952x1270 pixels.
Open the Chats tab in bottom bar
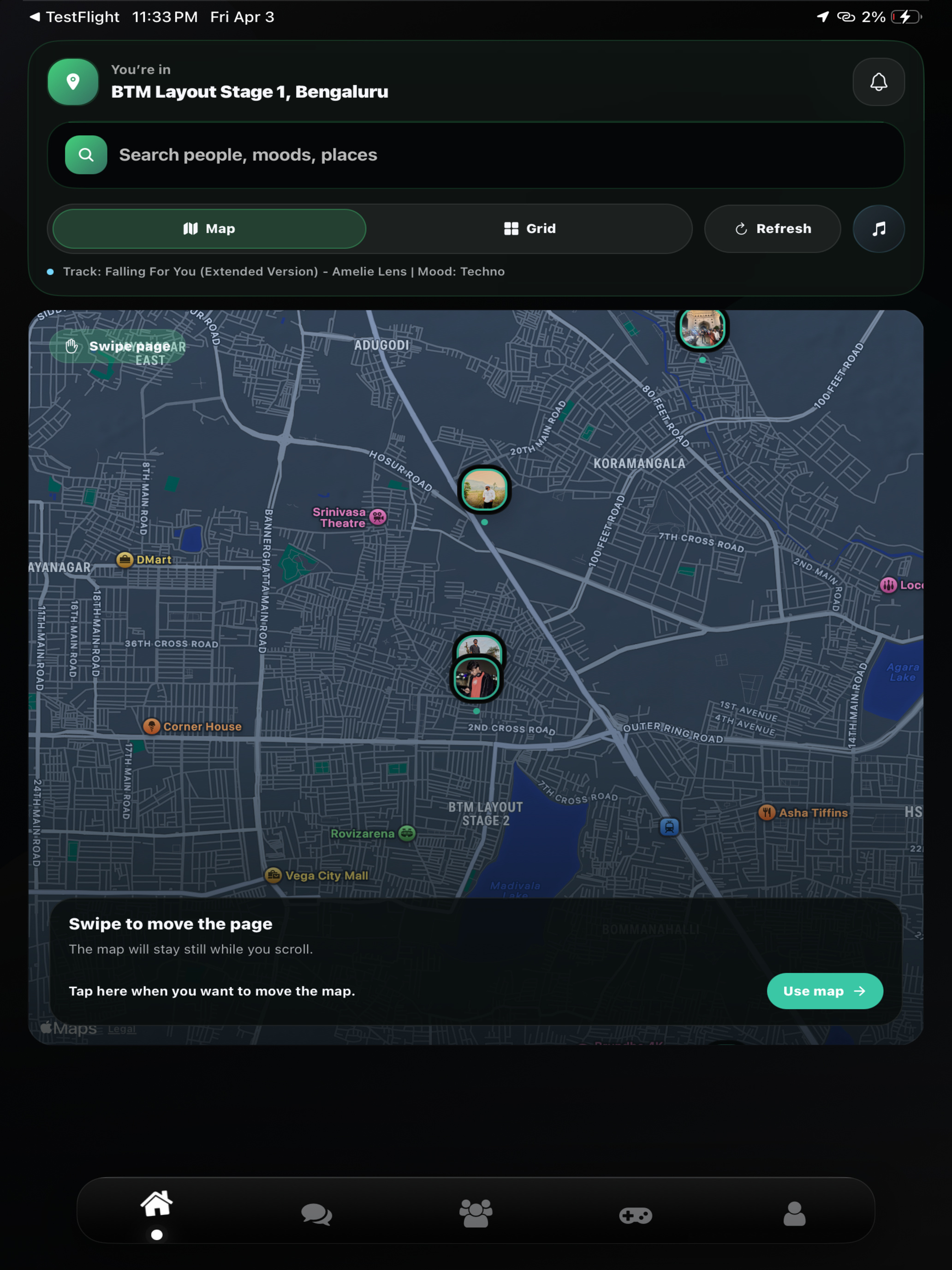(x=317, y=1214)
